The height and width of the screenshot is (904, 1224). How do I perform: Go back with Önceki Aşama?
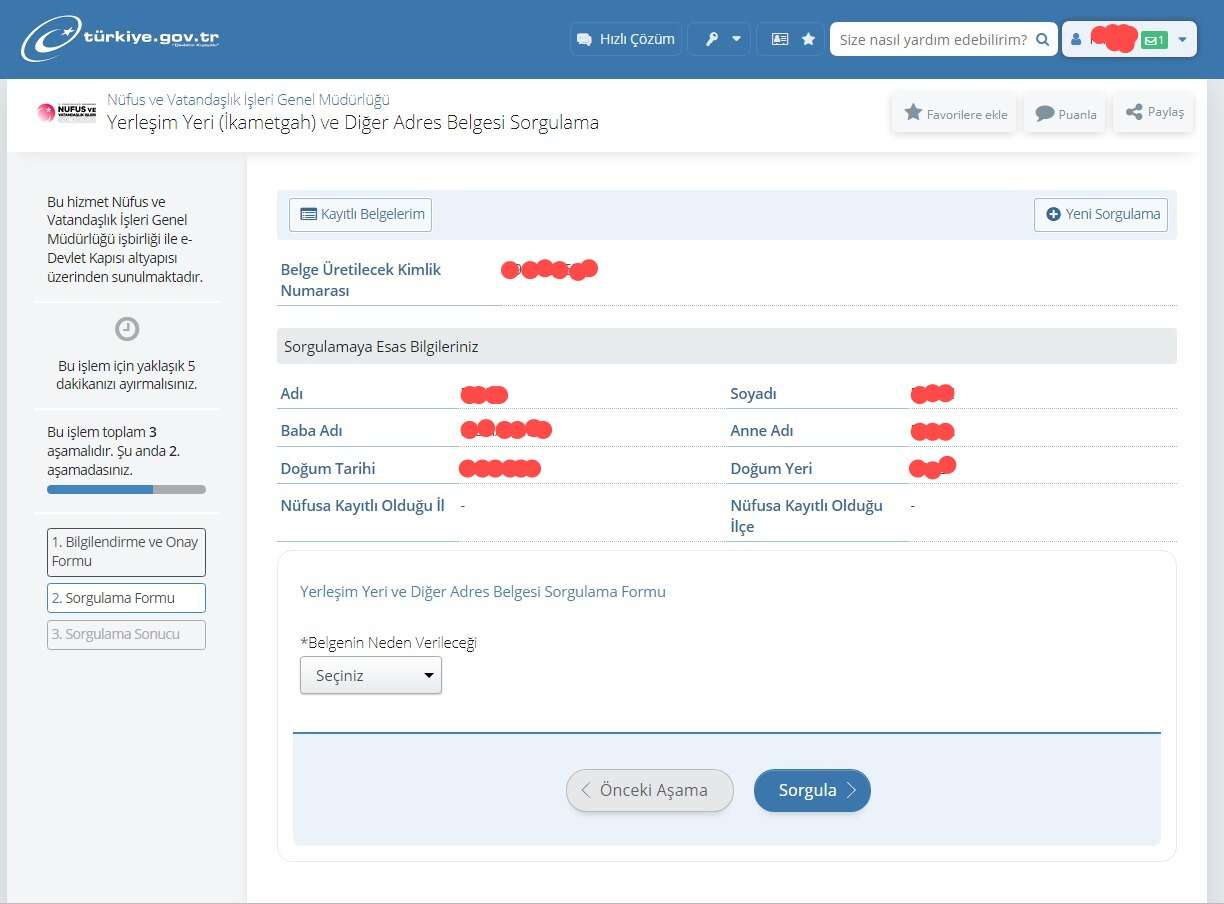click(x=649, y=790)
